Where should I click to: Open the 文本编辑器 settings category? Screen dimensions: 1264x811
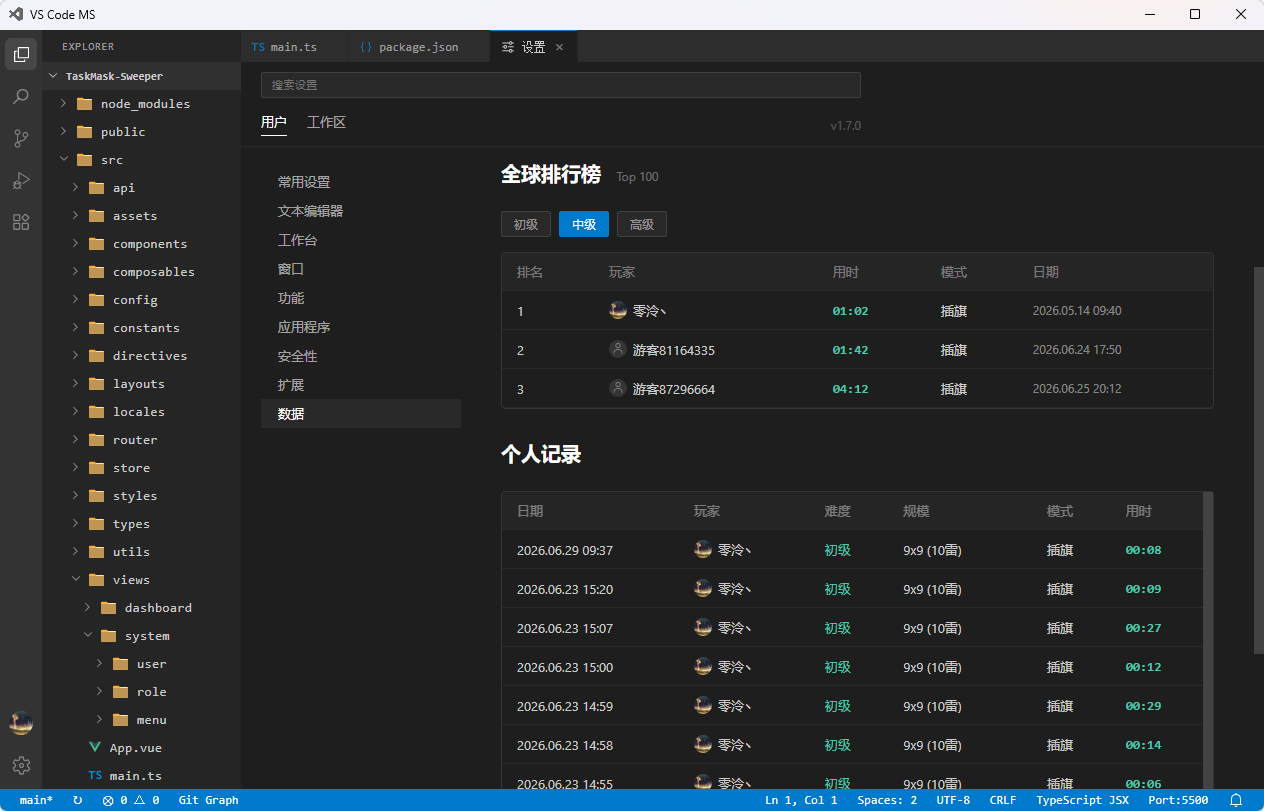click(x=311, y=211)
